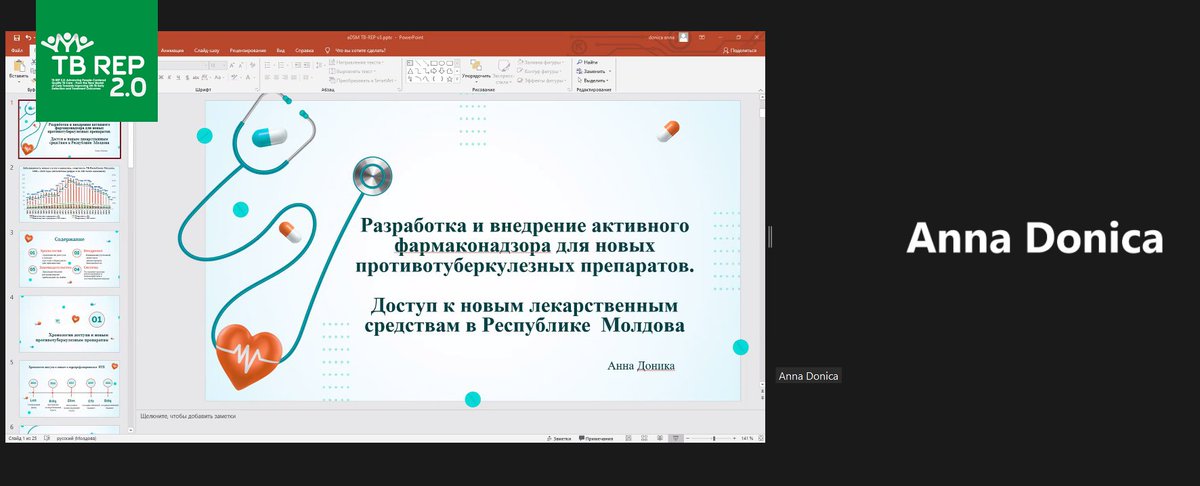
Task: Click the slide sorter view icon
Action: pyautogui.click(x=644, y=438)
